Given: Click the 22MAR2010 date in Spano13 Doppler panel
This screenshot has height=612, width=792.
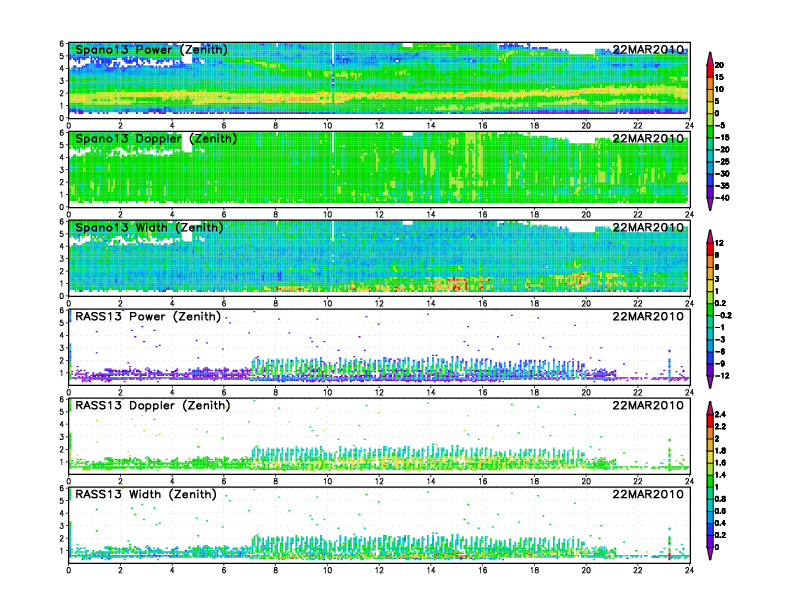Looking at the screenshot, I should [648, 138].
